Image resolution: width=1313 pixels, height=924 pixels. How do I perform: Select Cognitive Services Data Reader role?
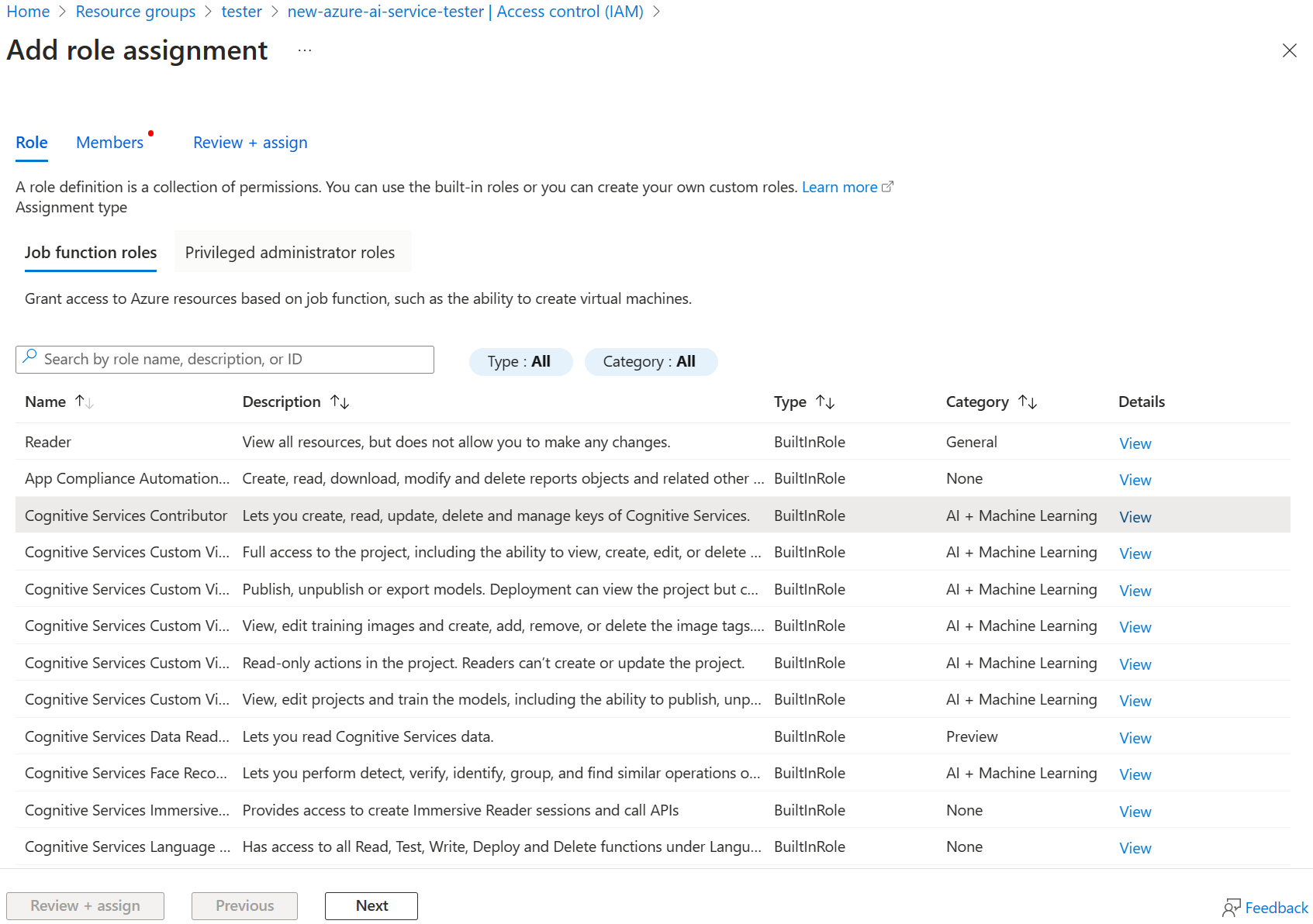[x=653, y=736]
